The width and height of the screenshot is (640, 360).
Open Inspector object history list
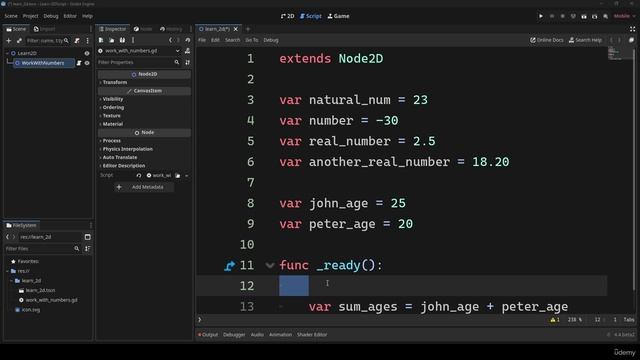click(188, 40)
